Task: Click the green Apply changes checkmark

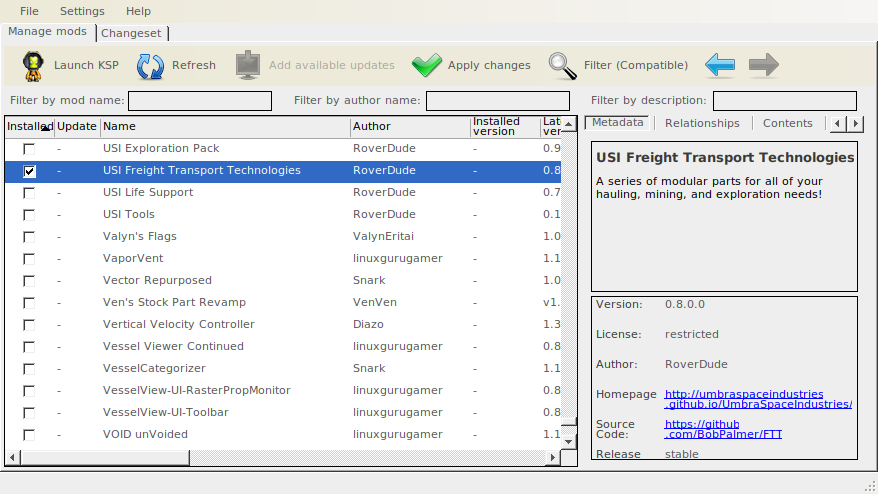Action: pyautogui.click(x=427, y=65)
